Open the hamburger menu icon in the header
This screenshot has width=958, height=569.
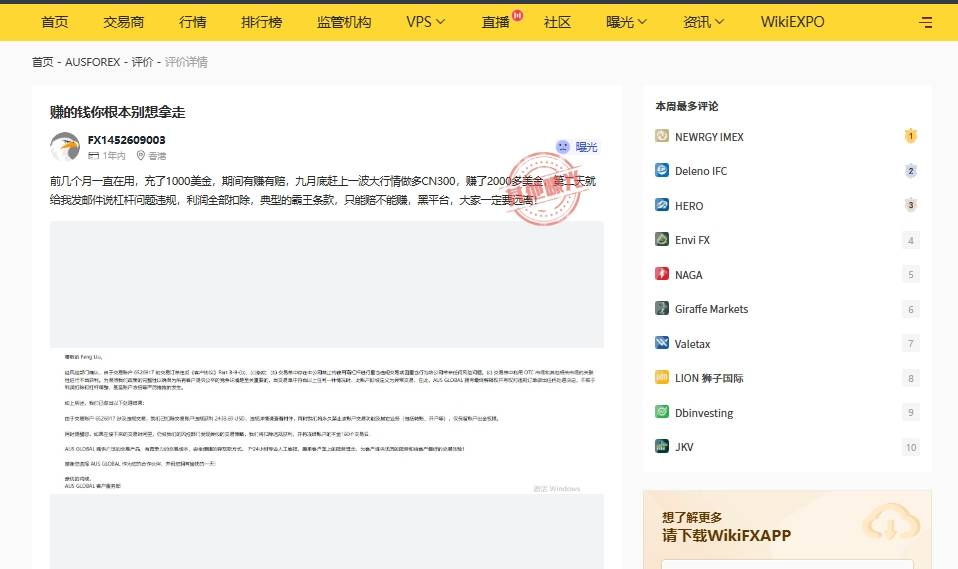(926, 22)
